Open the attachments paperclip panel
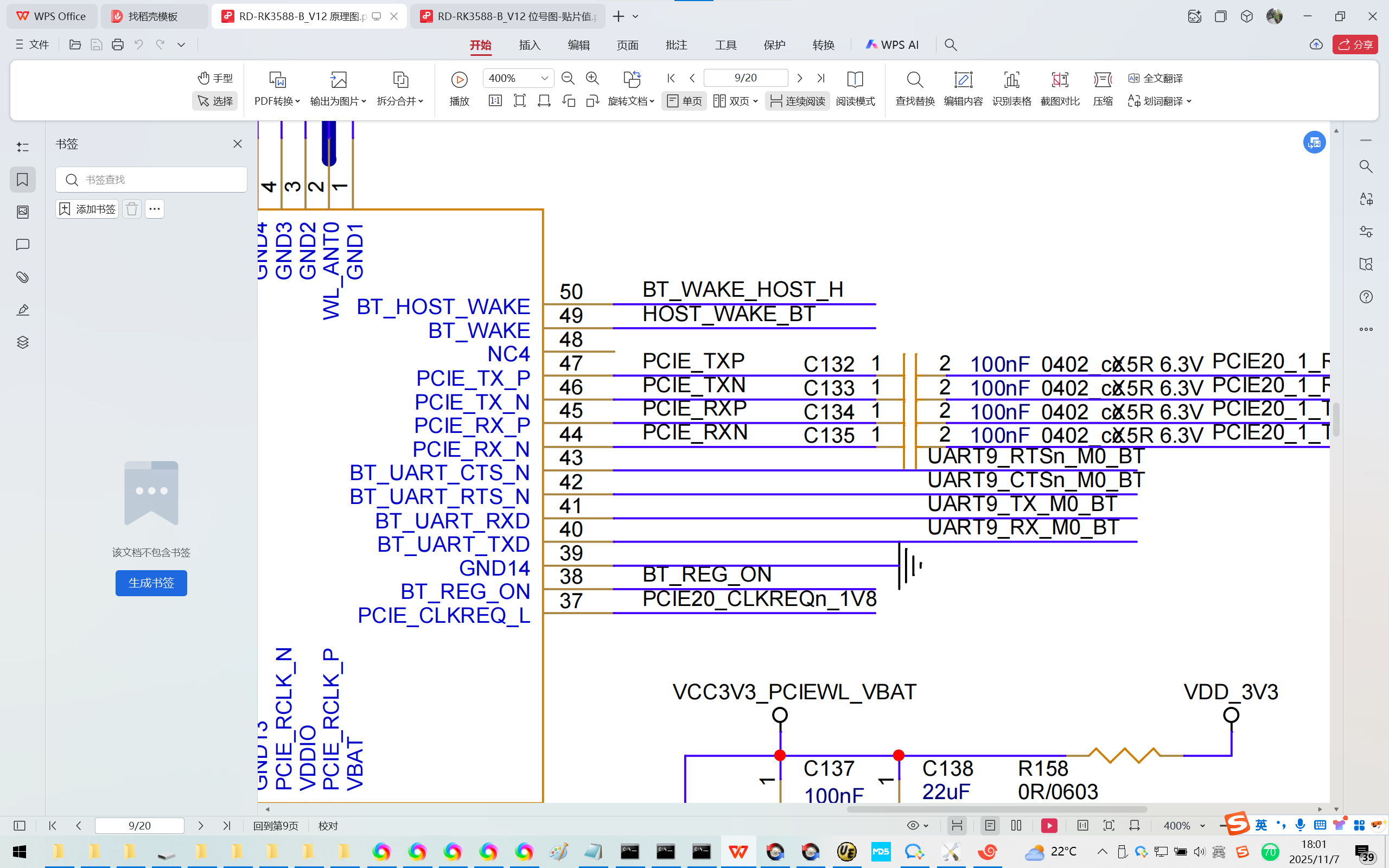The width and height of the screenshot is (1389, 868). coord(23,277)
